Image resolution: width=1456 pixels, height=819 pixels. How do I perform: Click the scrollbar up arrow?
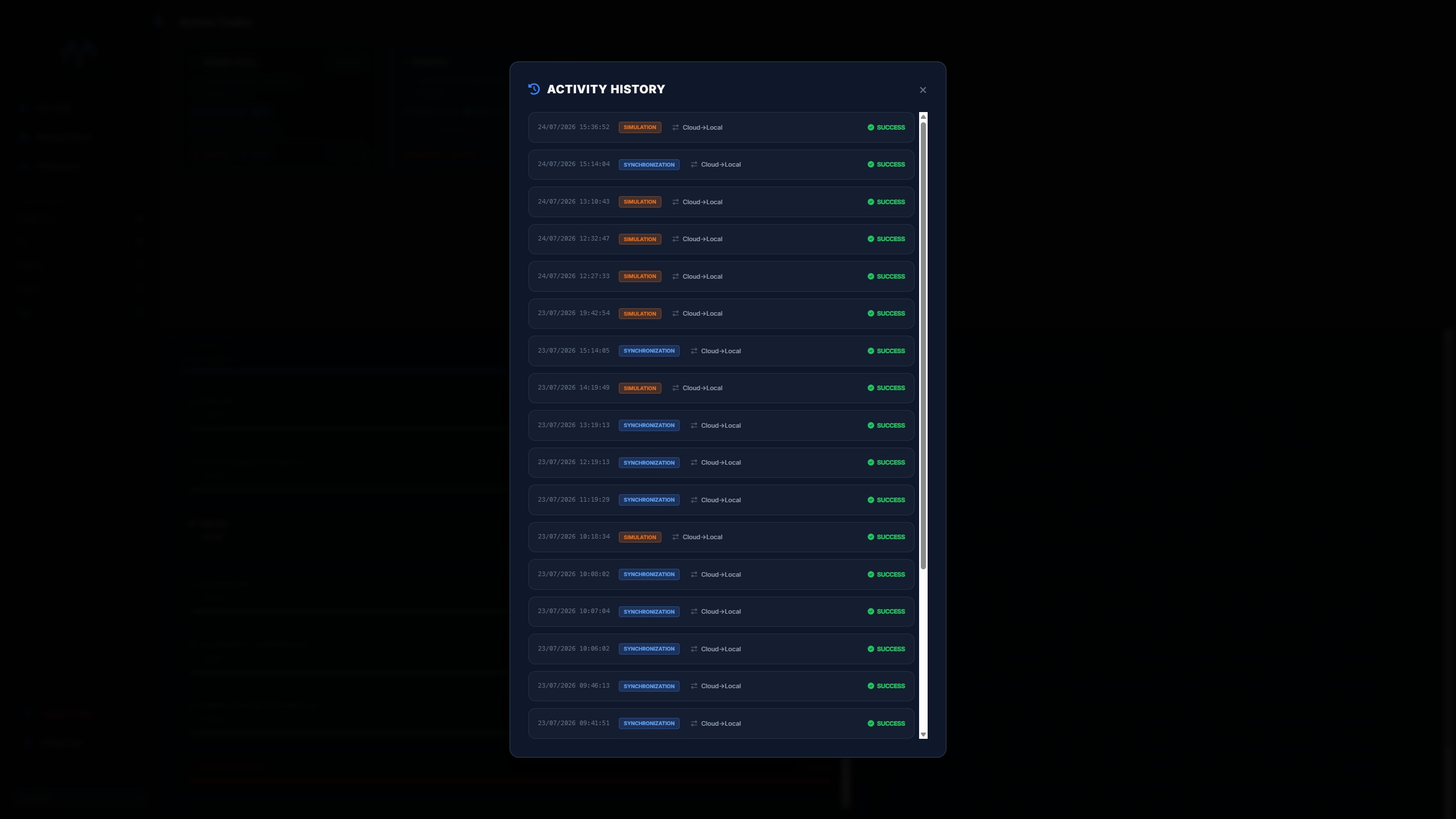[x=923, y=117]
